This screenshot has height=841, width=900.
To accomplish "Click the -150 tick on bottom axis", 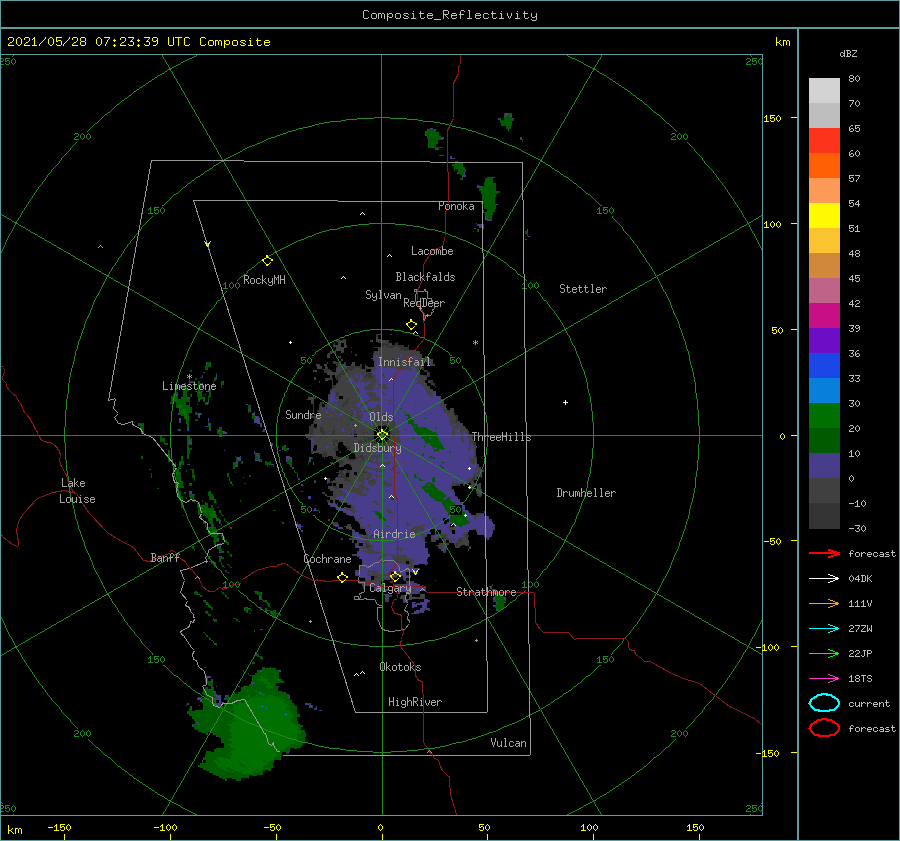I will click(x=59, y=827).
